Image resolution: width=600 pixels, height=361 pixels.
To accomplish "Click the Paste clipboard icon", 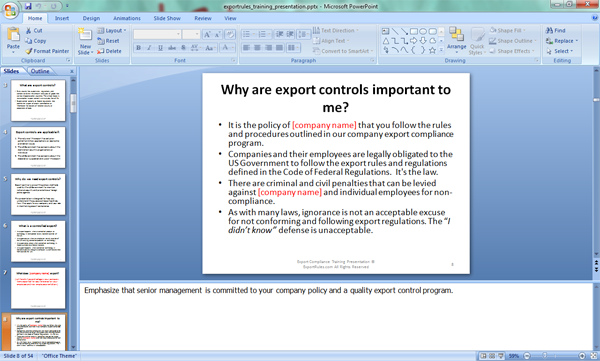I will click(x=13, y=35).
